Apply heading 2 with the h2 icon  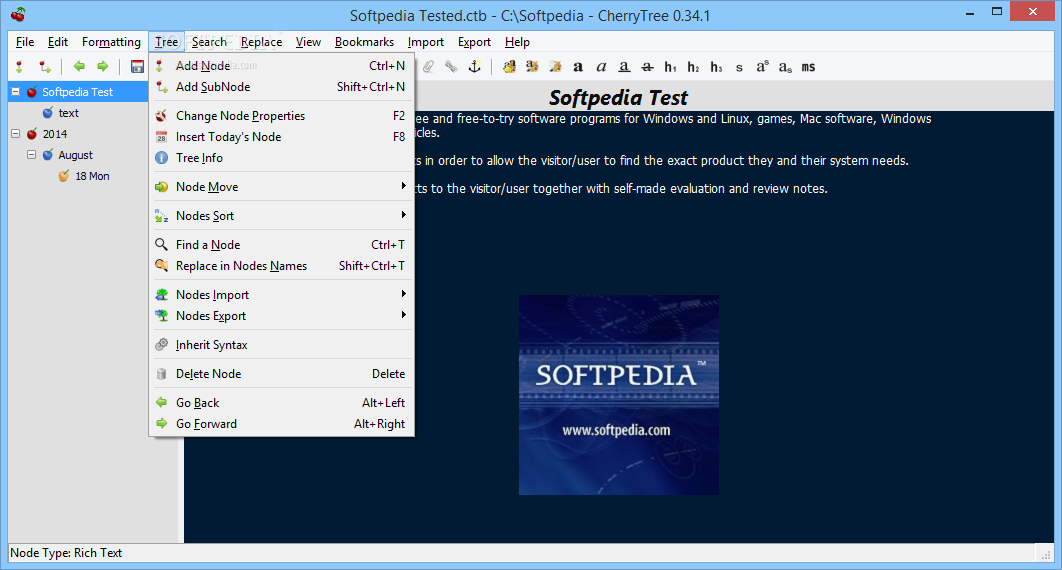click(694, 66)
